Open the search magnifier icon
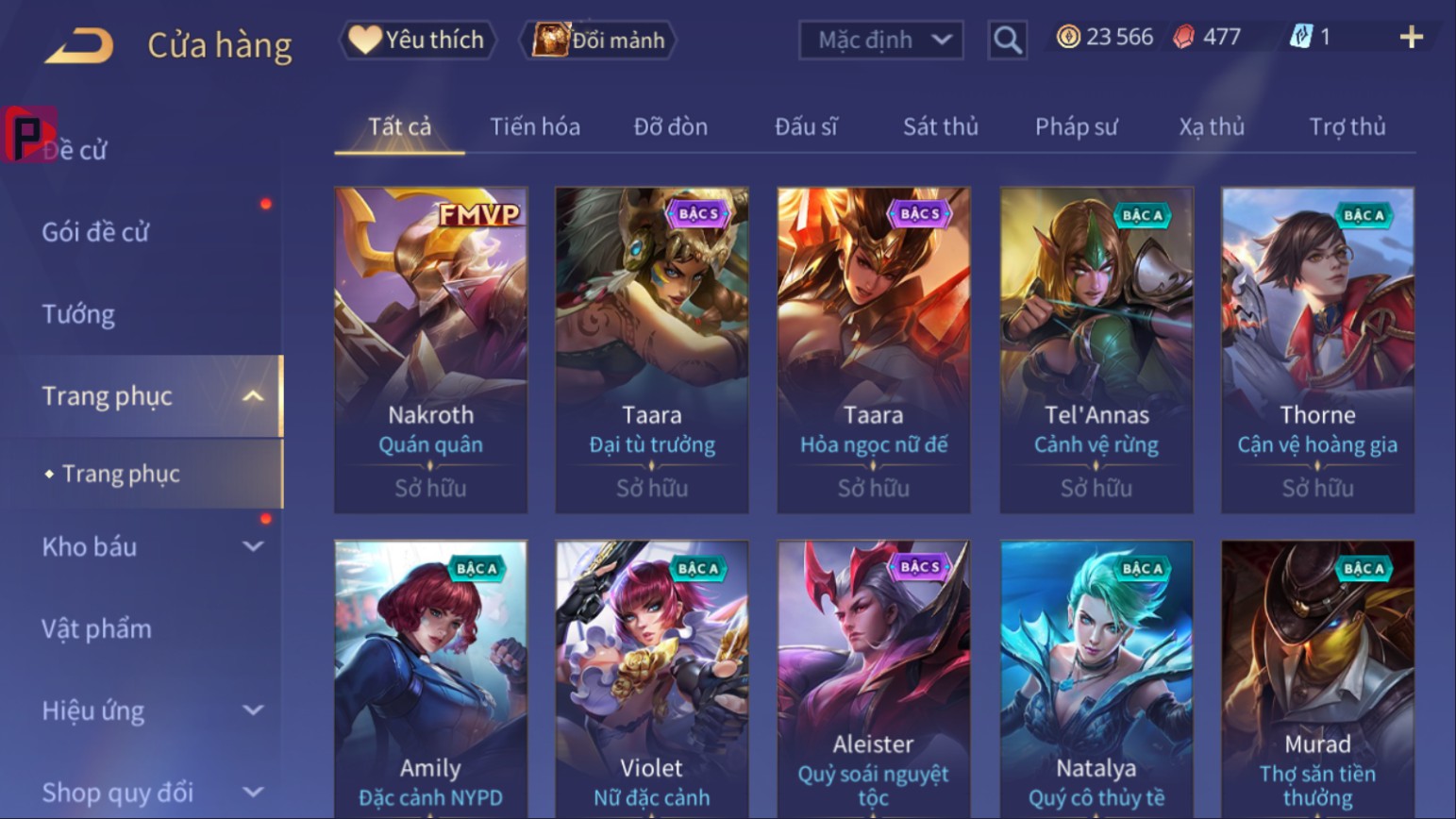Screen dimensions: 1456x819 (1007, 41)
